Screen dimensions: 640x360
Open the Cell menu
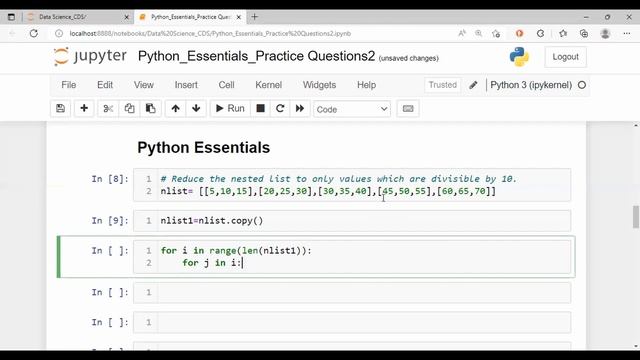pos(227,85)
